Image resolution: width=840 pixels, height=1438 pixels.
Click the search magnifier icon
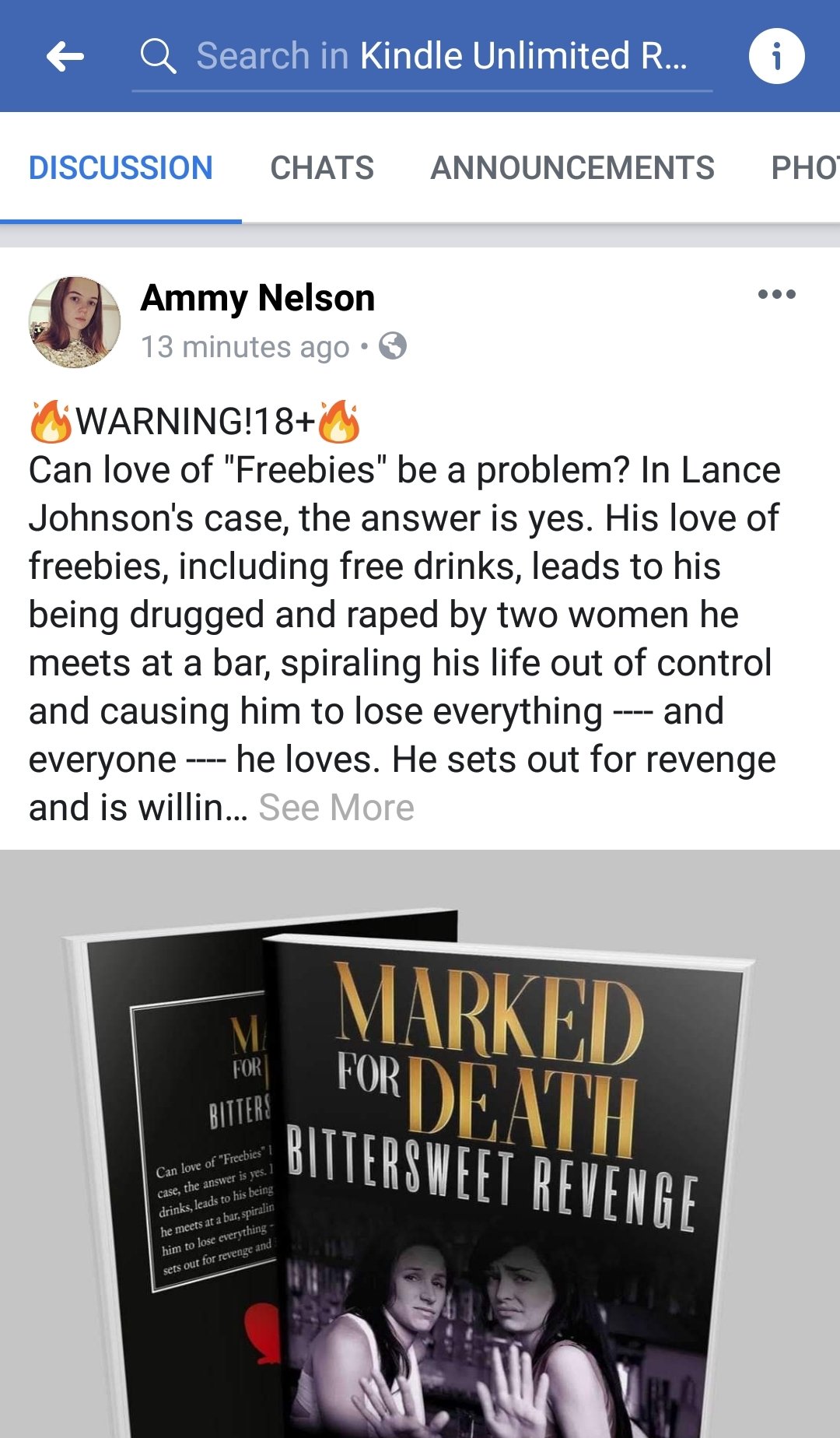(x=158, y=56)
